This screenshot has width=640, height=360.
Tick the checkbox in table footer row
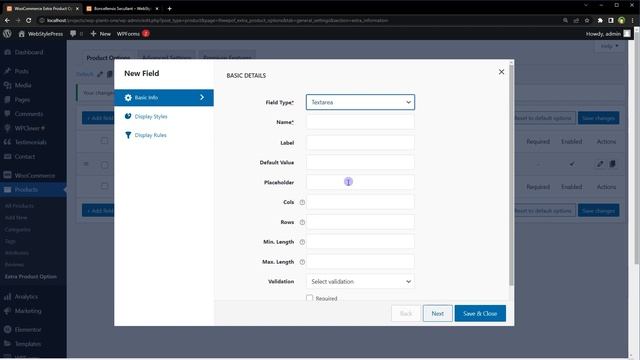(104, 186)
